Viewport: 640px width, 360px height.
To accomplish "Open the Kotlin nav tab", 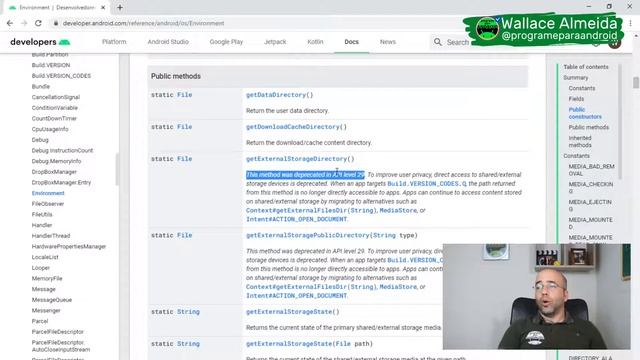I will [315, 42].
